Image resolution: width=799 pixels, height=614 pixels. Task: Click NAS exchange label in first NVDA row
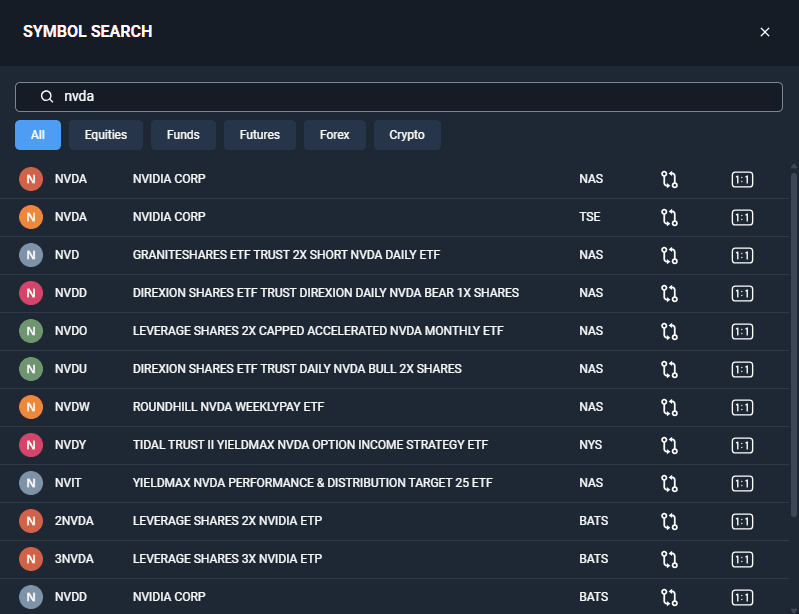pos(591,179)
